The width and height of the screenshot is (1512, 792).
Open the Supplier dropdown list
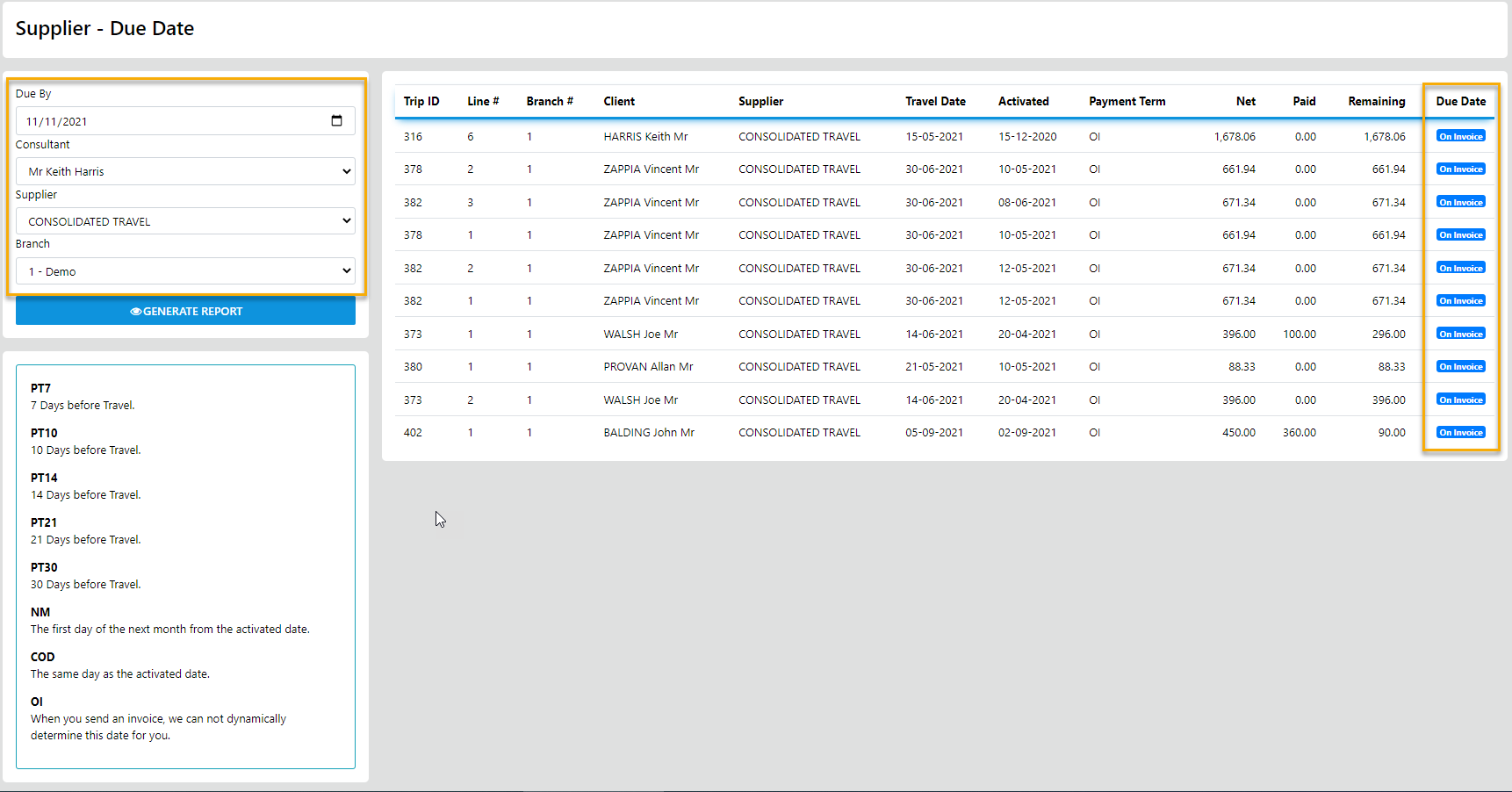(185, 221)
